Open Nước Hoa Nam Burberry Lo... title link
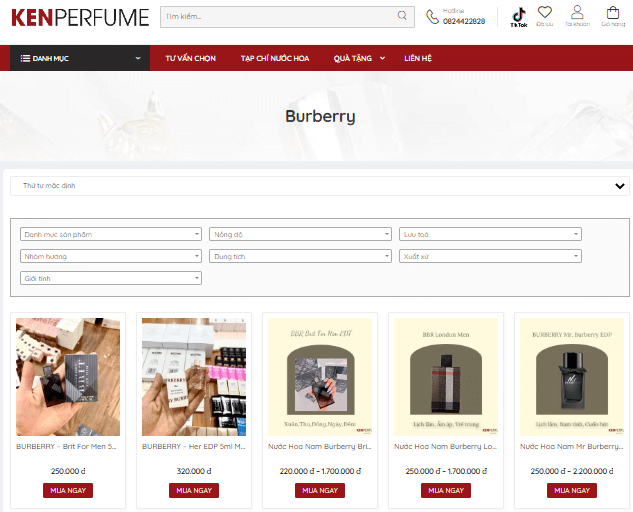This screenshot has width=633, height=512. pyautogui.click(x=446, y=447)
